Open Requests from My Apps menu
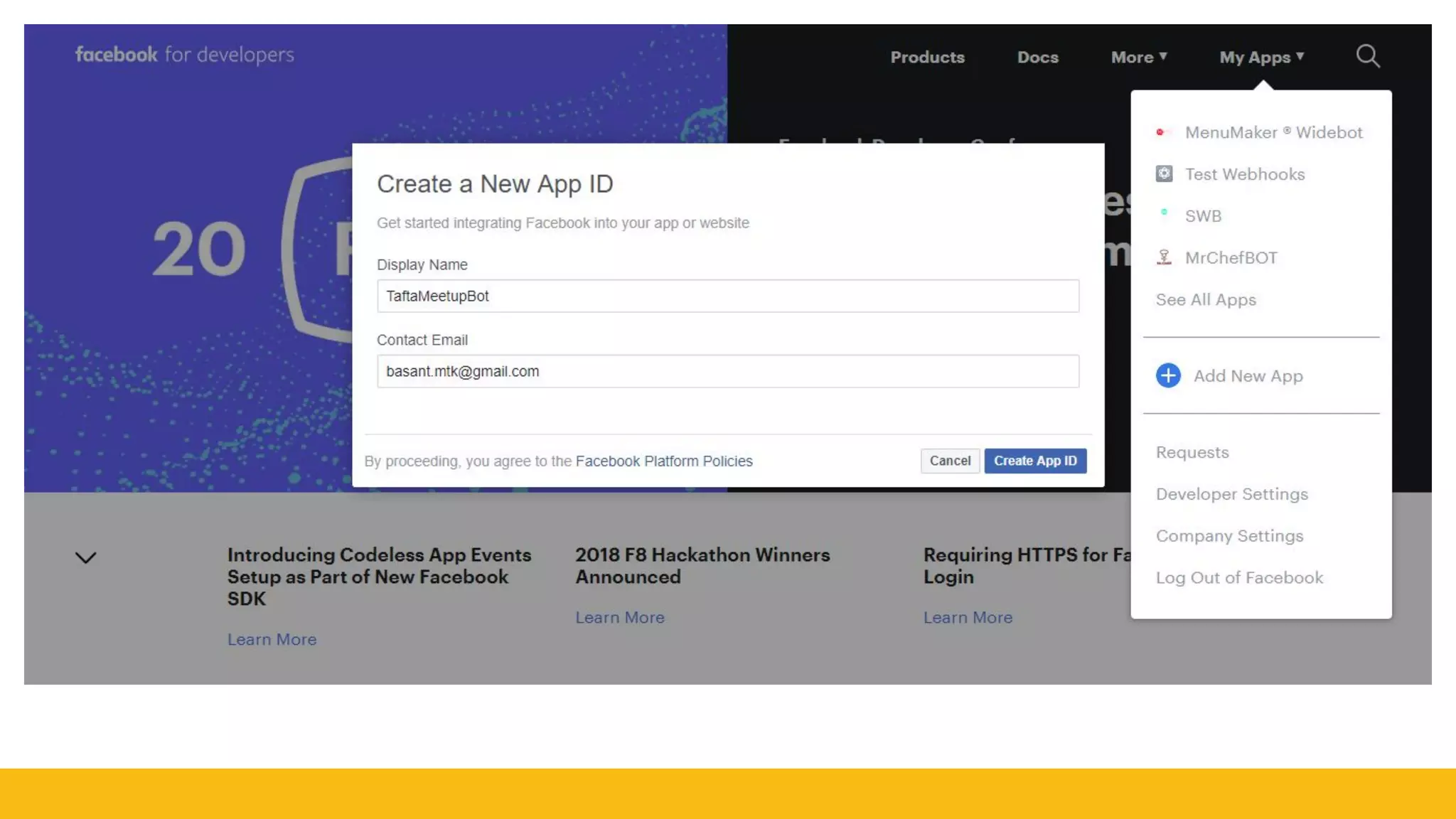Screen dimensions: 1456x819 coord(1192,452)
